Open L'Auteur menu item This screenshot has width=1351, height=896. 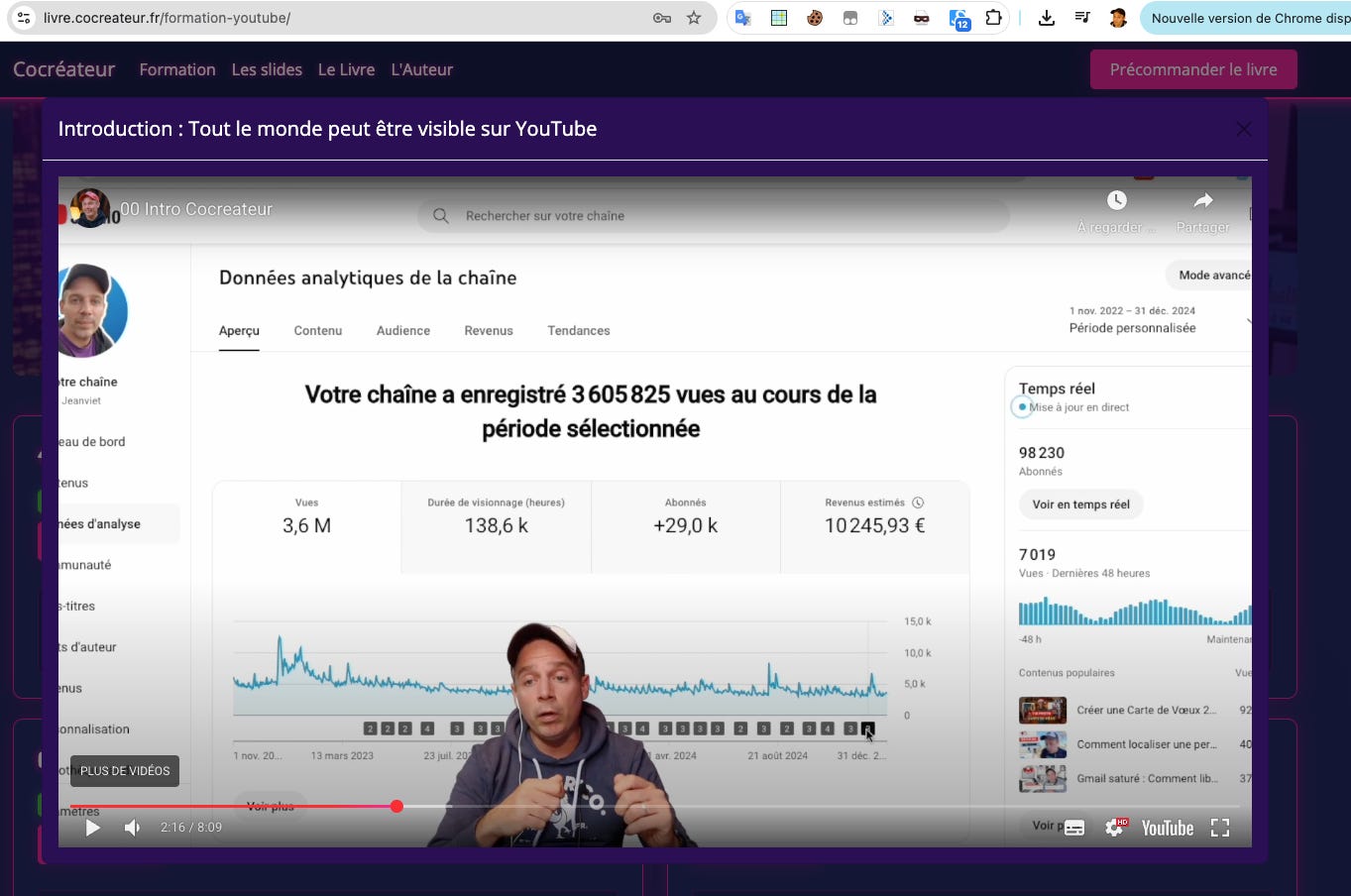(x=422, y=69)
